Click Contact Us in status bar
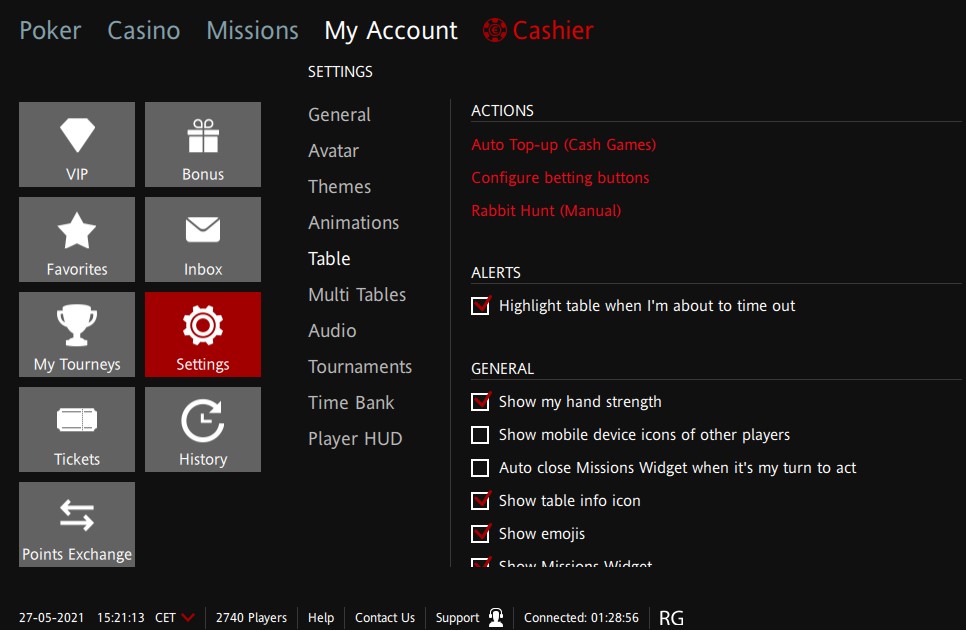 point(385,618)
